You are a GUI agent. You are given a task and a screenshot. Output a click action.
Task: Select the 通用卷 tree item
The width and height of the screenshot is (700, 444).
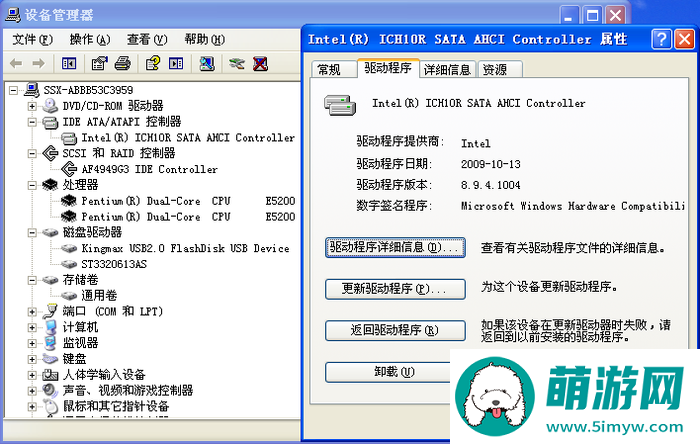(99, 295)
